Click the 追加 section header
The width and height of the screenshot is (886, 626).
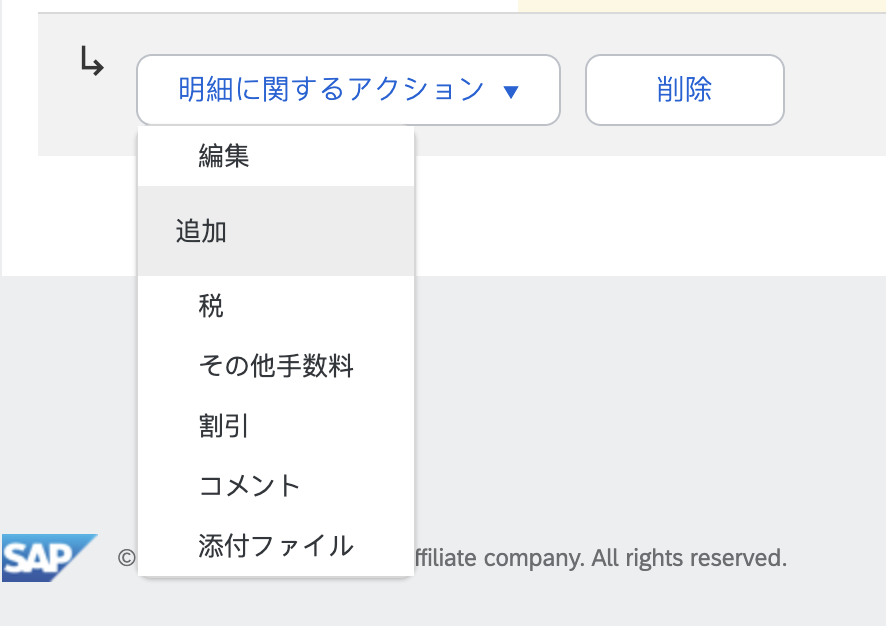tap(201, 231)
